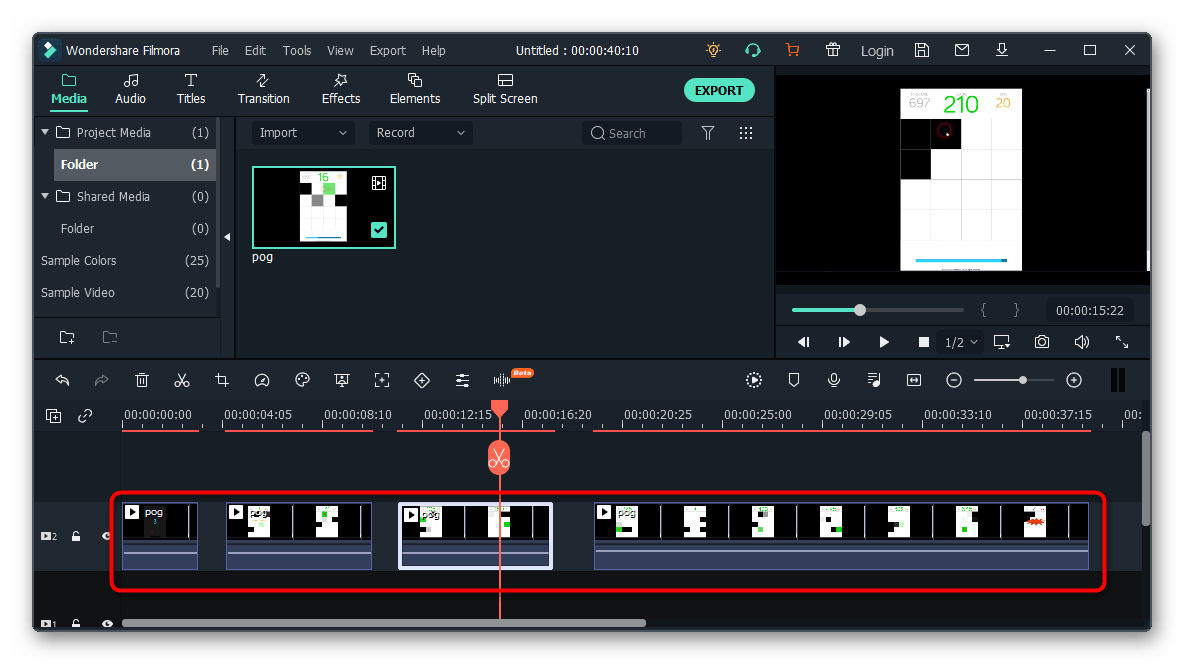This screenshot has height=664, width=1184.
Task: Click the Undo arrow icon
Action: 62,380
